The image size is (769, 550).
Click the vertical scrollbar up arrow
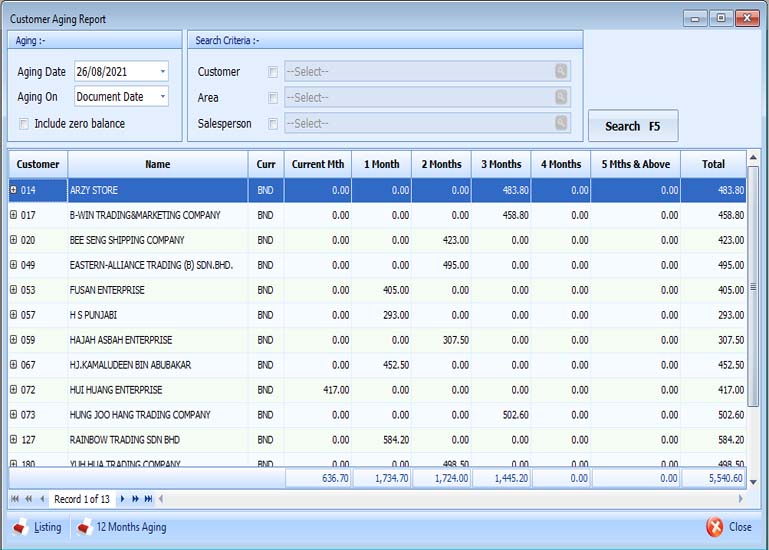pyautogui.click(x=753, y=157)
